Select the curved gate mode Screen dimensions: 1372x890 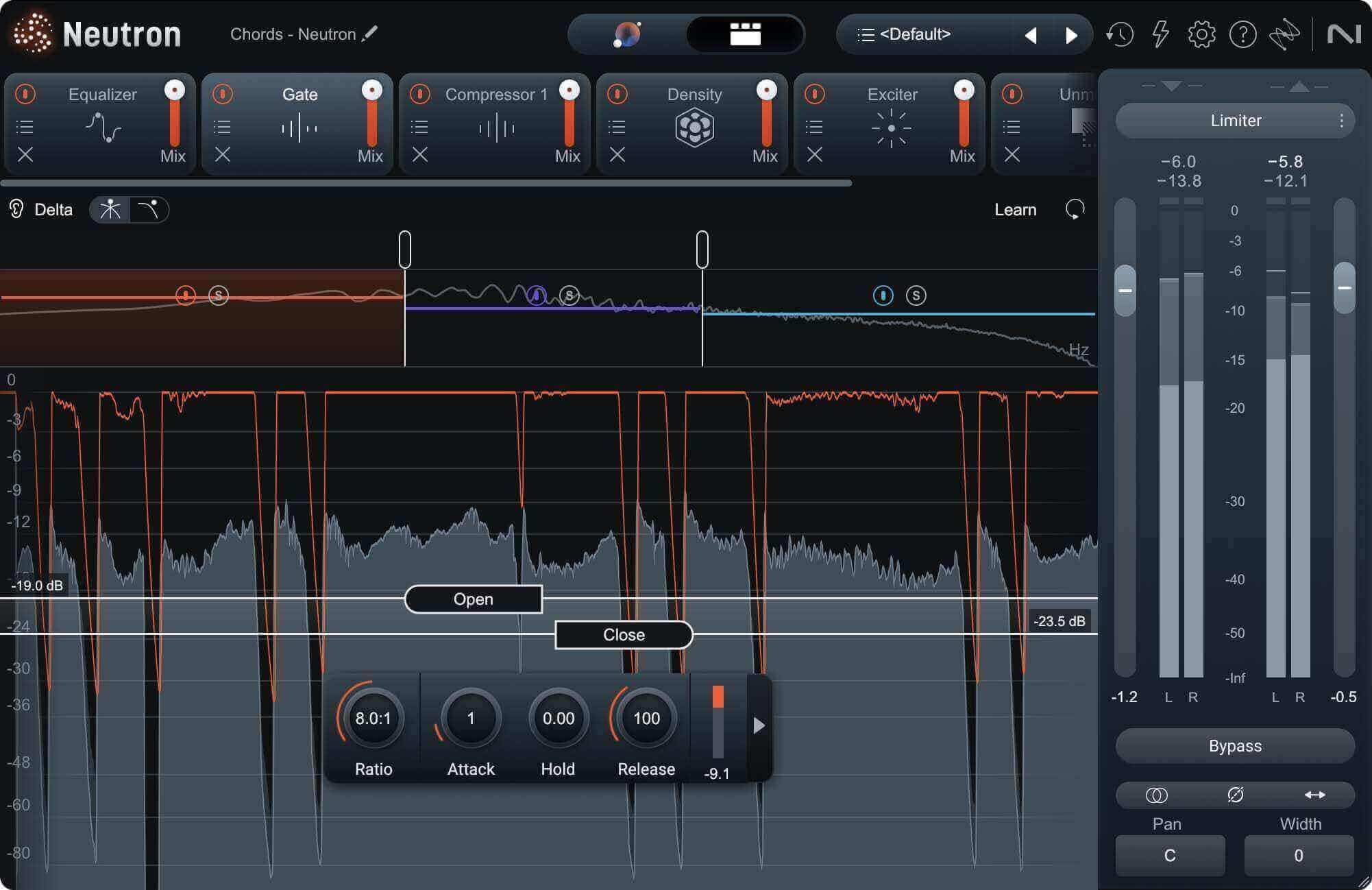pyautogui.click(x=149, y=209)
